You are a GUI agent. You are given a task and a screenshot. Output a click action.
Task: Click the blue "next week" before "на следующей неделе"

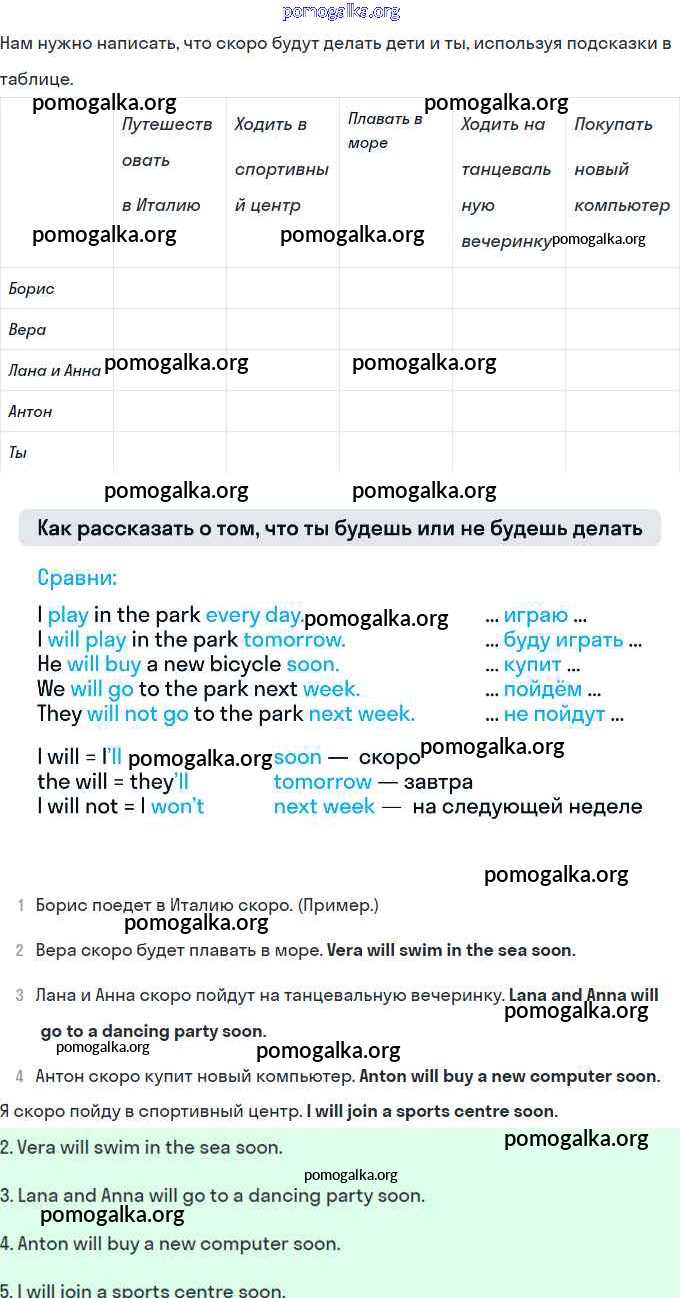[324, 807]
